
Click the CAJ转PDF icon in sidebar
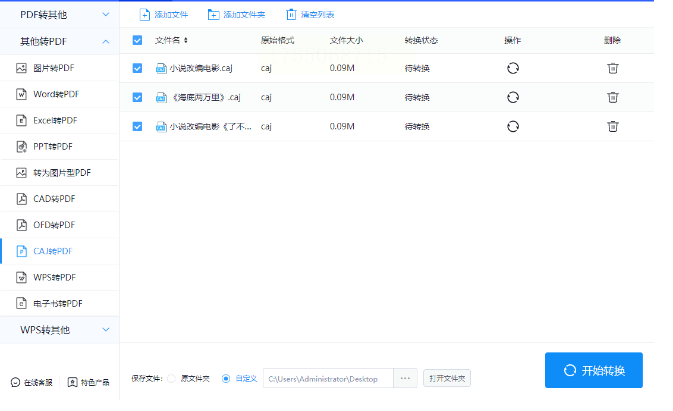point(21,251)
